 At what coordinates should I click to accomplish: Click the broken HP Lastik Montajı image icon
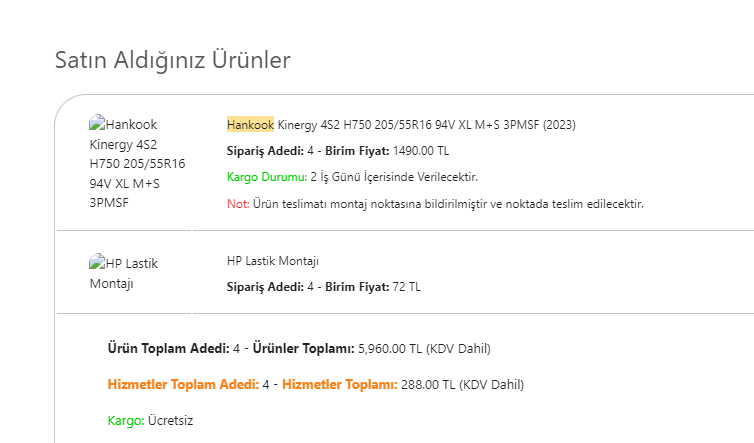(x=97, y=262)
